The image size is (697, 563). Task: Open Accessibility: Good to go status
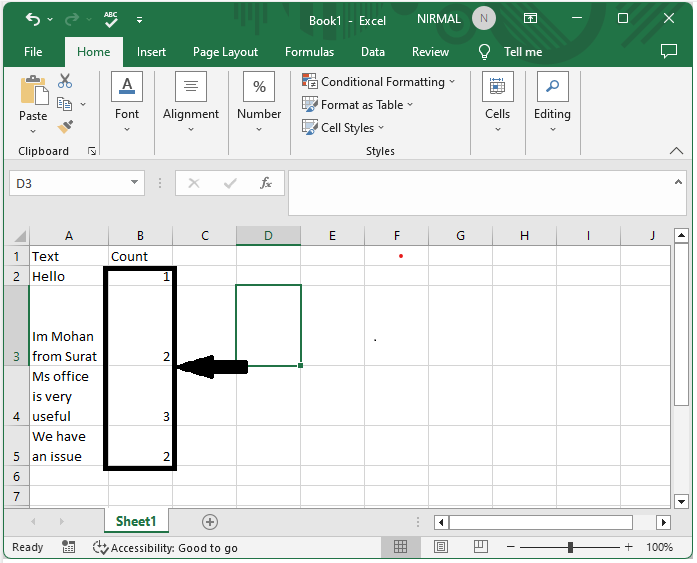pos(165,547)
